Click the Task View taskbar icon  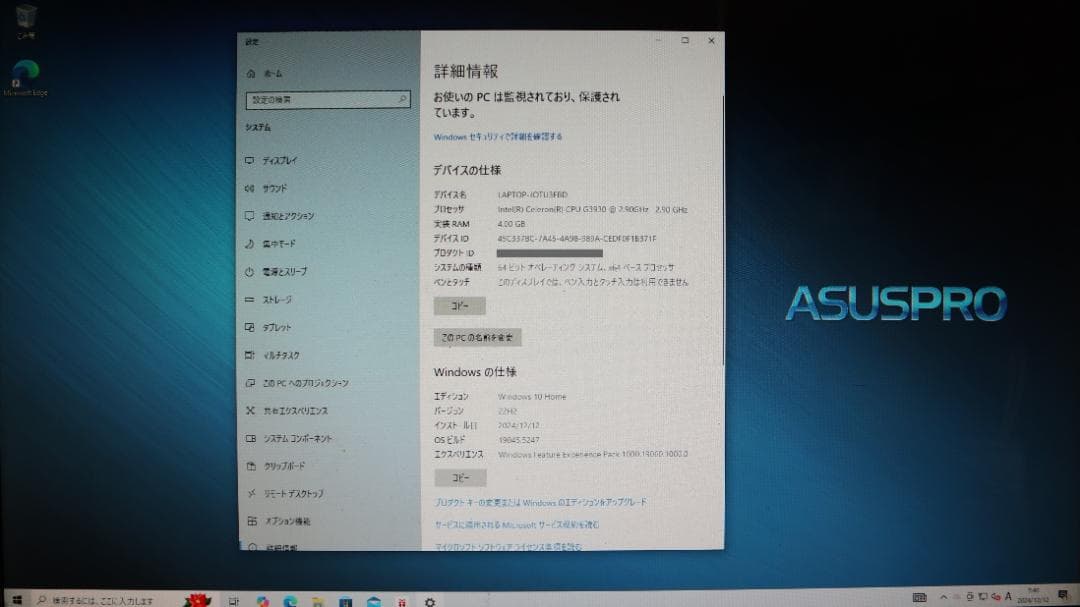pos(235,601)
